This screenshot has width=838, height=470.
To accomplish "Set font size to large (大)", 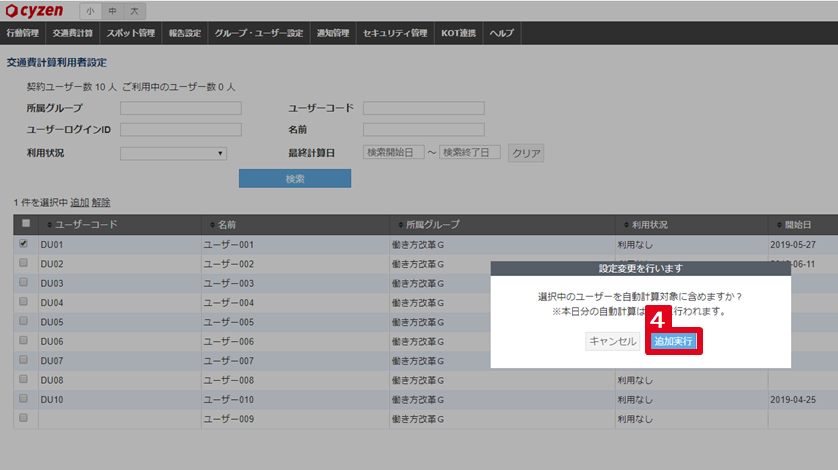I will click(134, 11).
